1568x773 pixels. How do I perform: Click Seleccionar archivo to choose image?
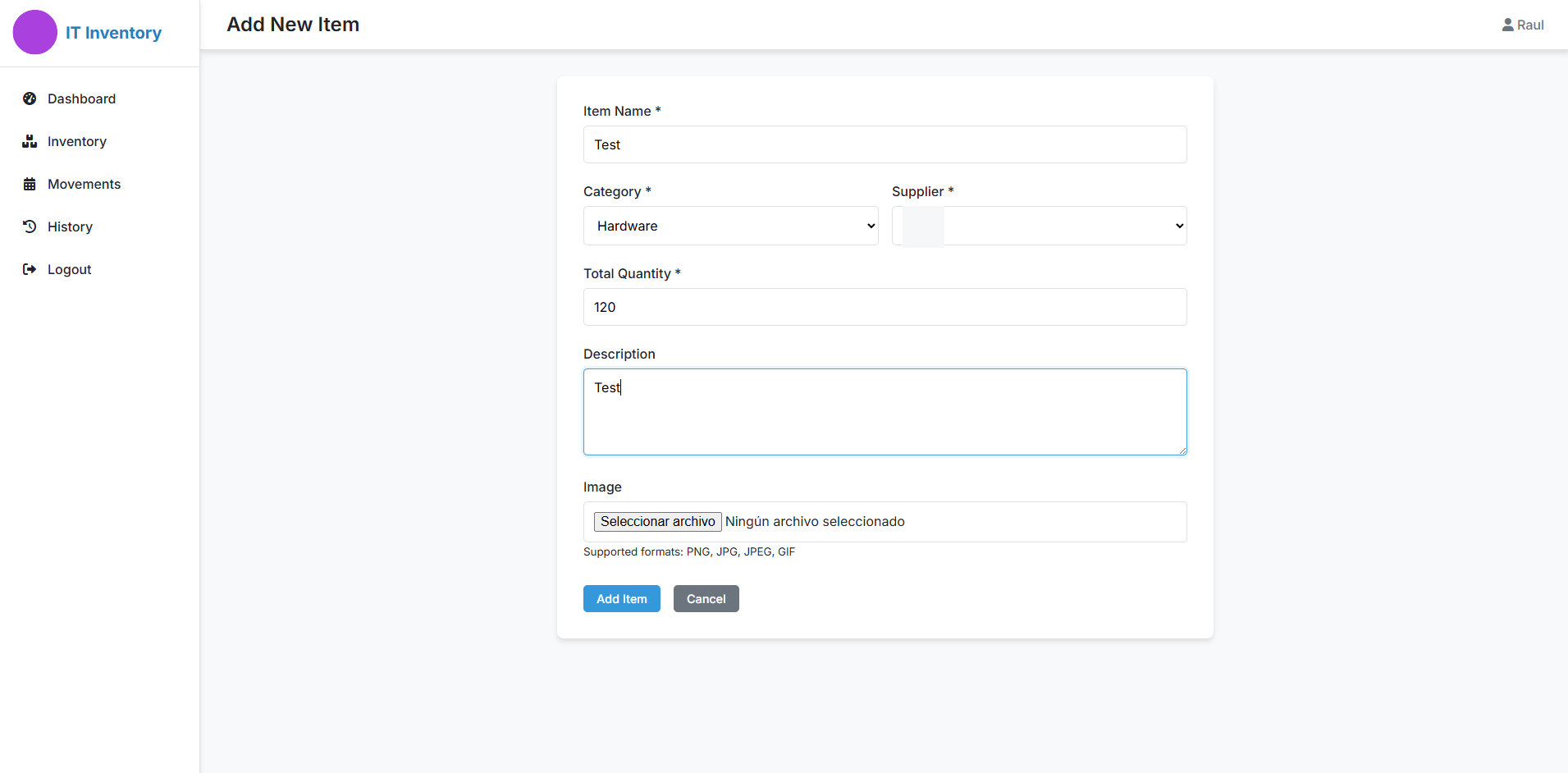[658, 522]
